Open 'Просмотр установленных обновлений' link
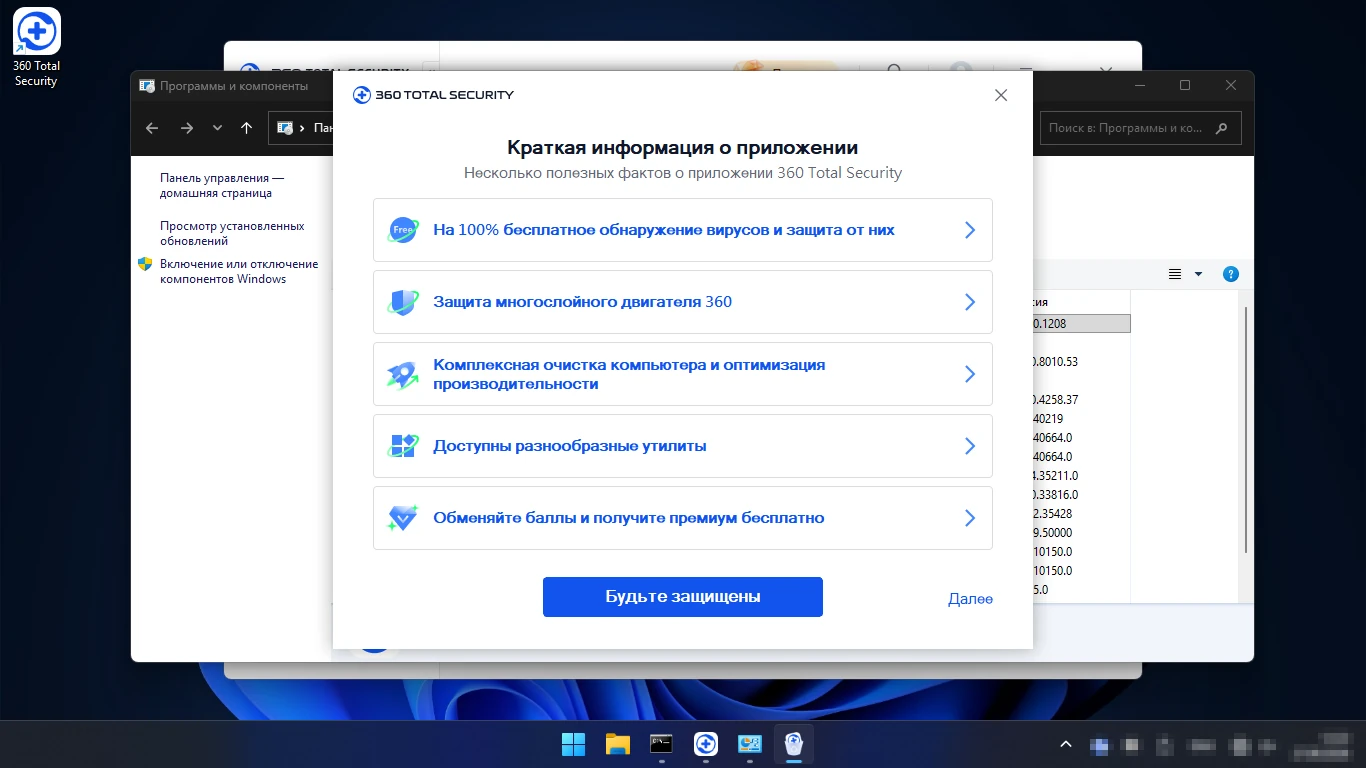 [232, 233]
